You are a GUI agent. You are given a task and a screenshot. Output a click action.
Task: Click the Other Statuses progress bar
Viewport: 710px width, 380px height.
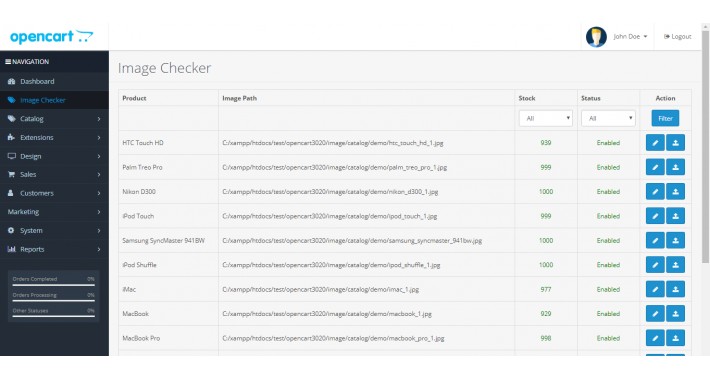point(53,316)
